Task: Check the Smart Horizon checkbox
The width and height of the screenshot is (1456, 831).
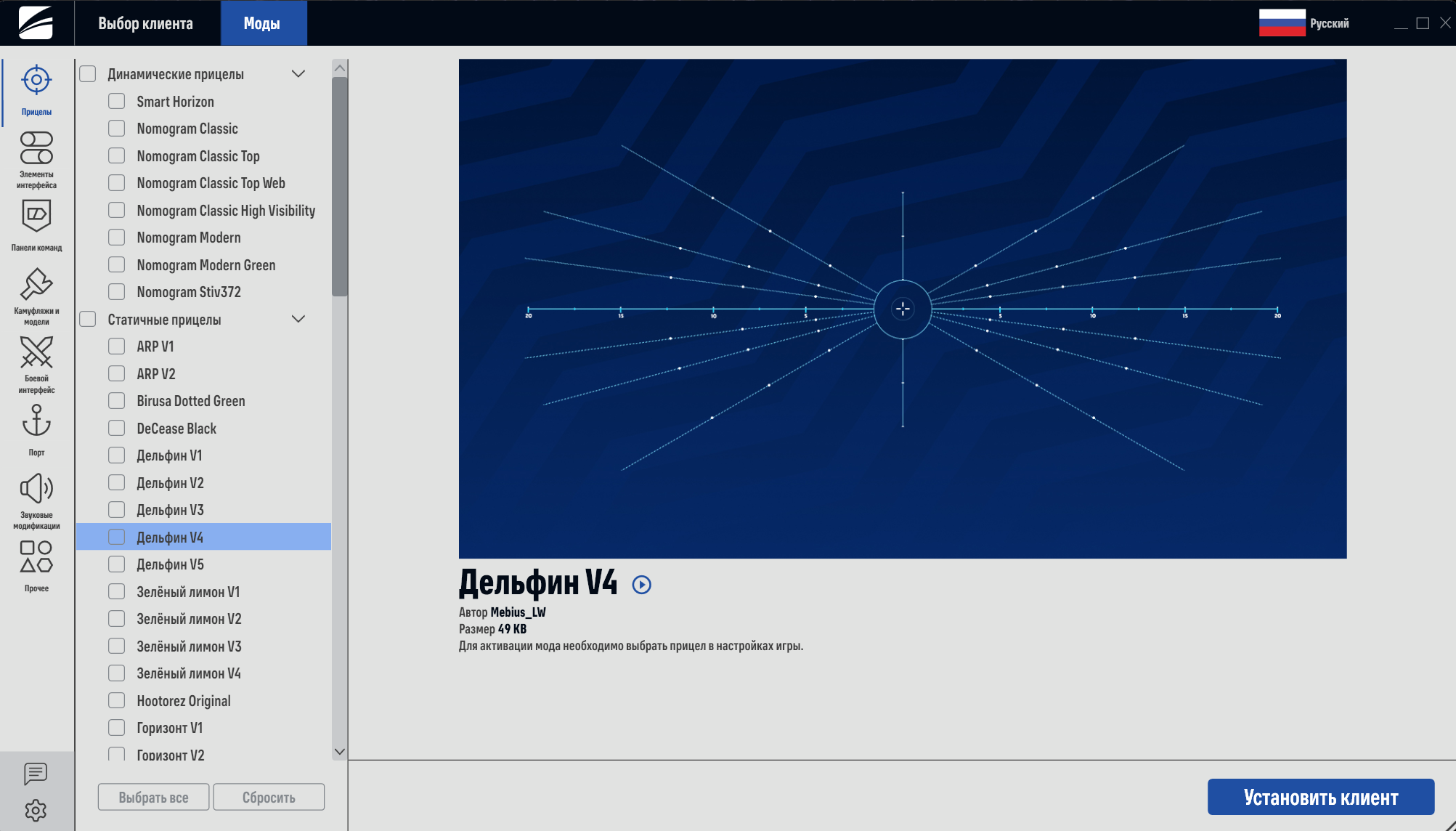Action: coord(116,101)
